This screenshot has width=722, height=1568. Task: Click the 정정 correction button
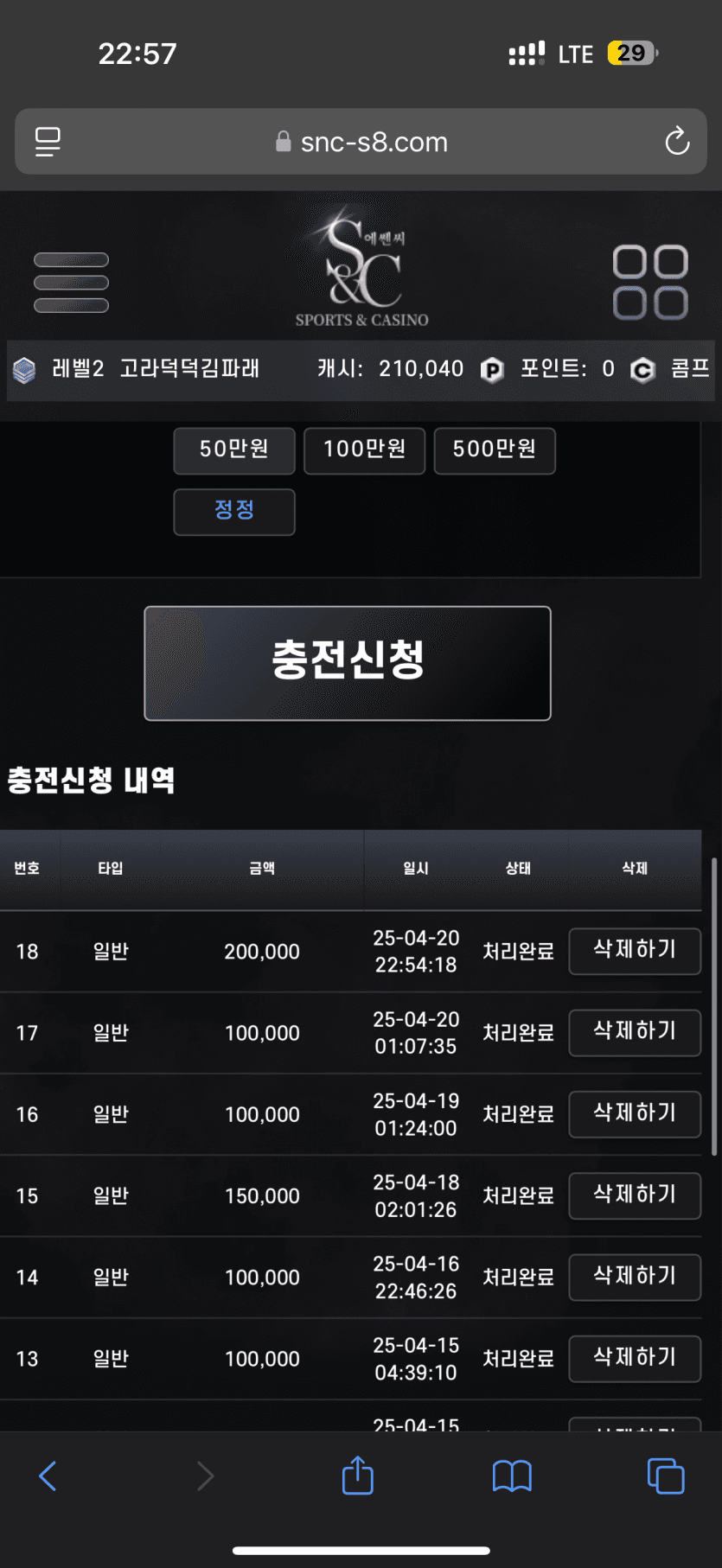click(234, 512)
